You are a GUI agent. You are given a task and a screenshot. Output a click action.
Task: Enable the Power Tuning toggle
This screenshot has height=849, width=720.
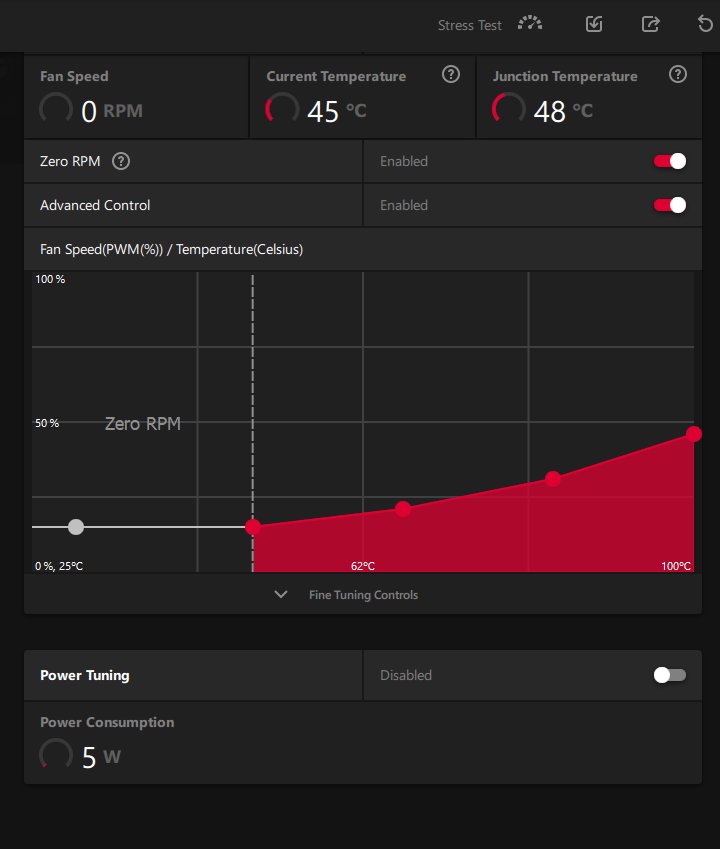[x=670, y=675]
